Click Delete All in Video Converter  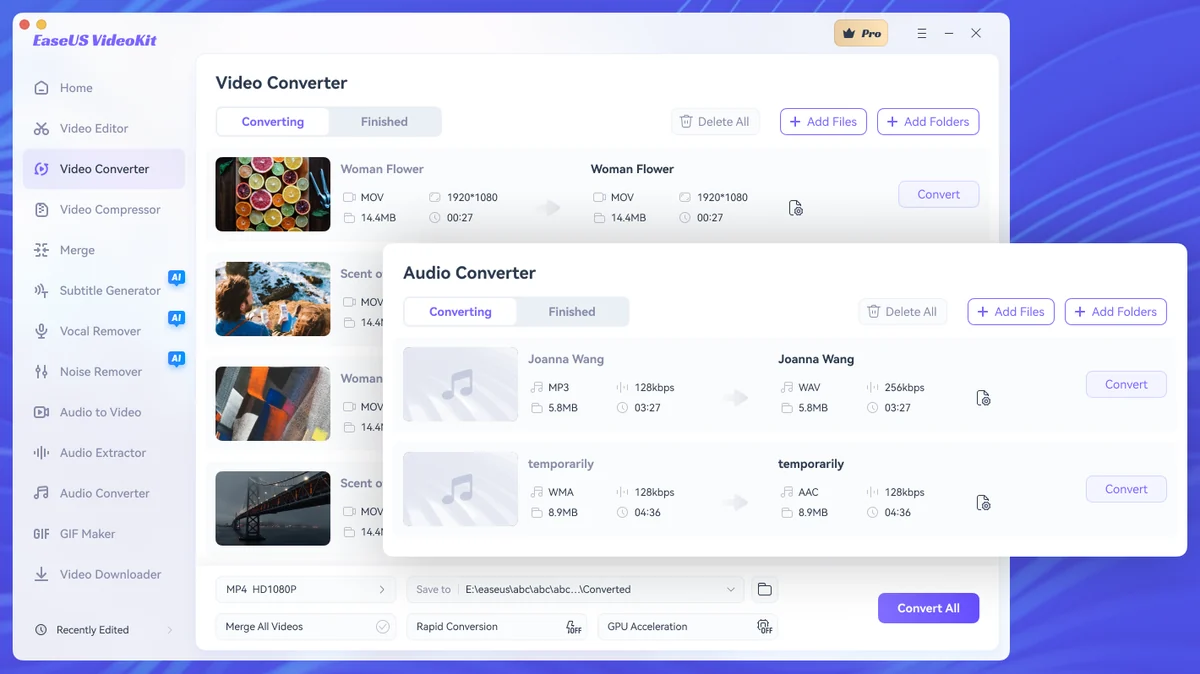715,122
